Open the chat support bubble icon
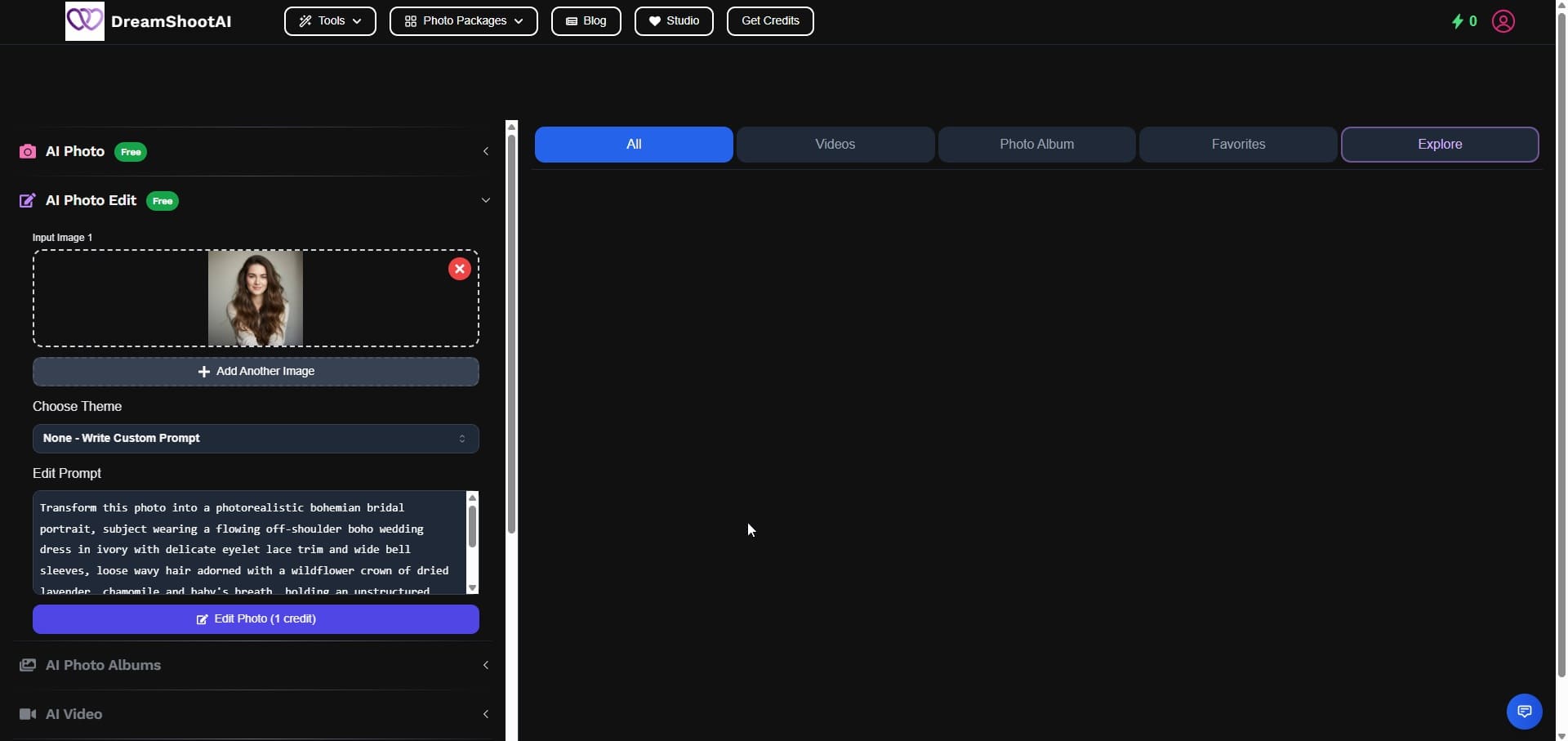 coord(1524,711)
